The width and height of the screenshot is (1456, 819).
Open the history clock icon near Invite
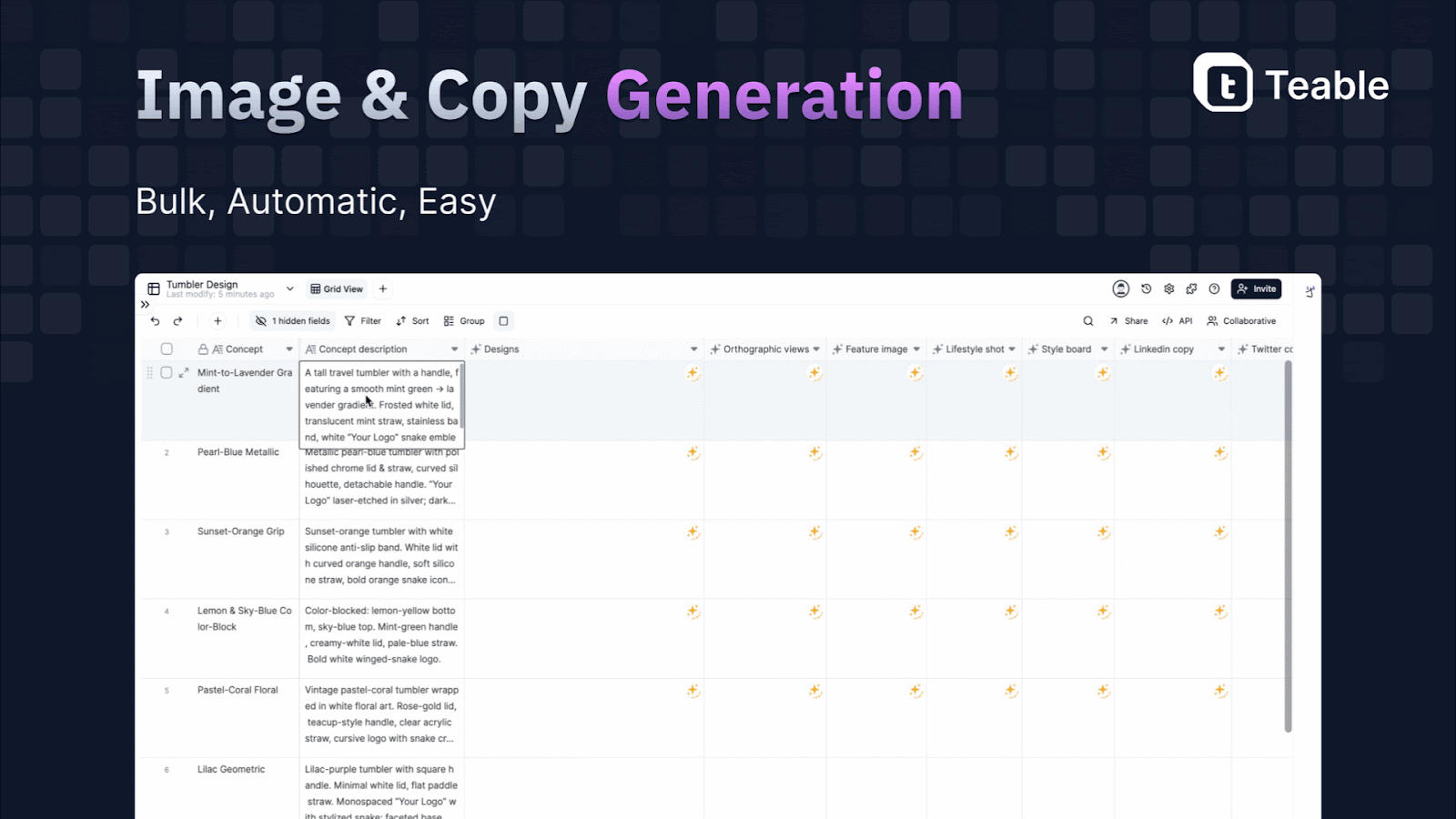pyautogui.click(x=1146, y=288)
